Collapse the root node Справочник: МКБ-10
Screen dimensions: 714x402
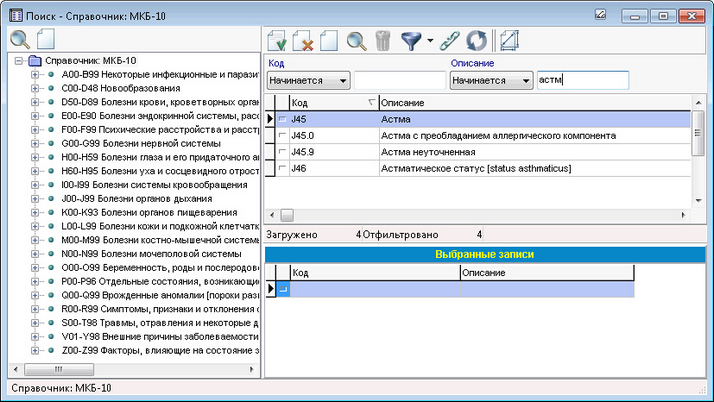(x=19, y=61)
